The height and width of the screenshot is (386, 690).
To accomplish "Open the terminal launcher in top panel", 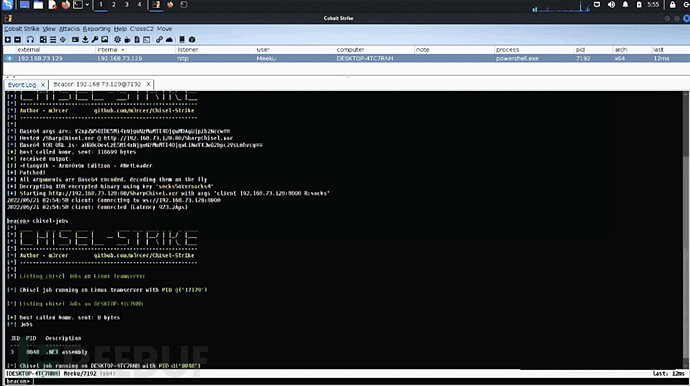I will pyautogui.click(x=78, y=5).
